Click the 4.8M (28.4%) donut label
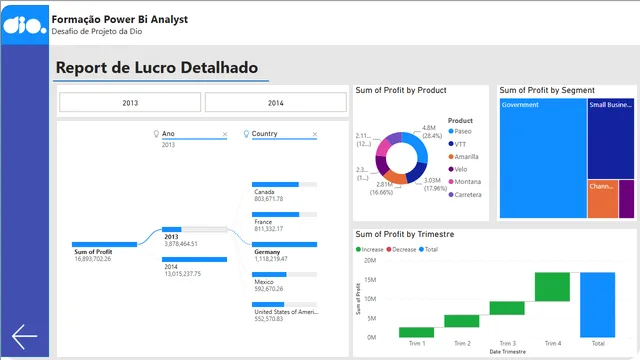The image size is (640, 360). click(432, 131)
